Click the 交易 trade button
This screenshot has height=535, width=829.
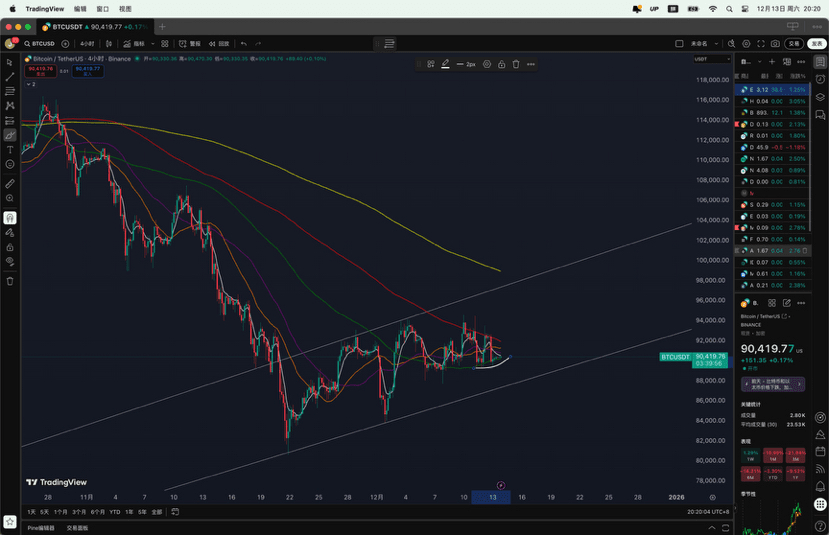coord(794,43)
